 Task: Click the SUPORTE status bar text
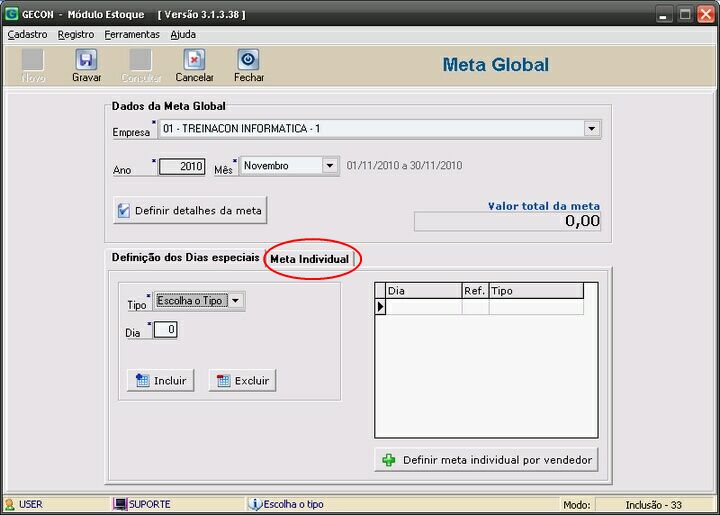tap(150, 504)
